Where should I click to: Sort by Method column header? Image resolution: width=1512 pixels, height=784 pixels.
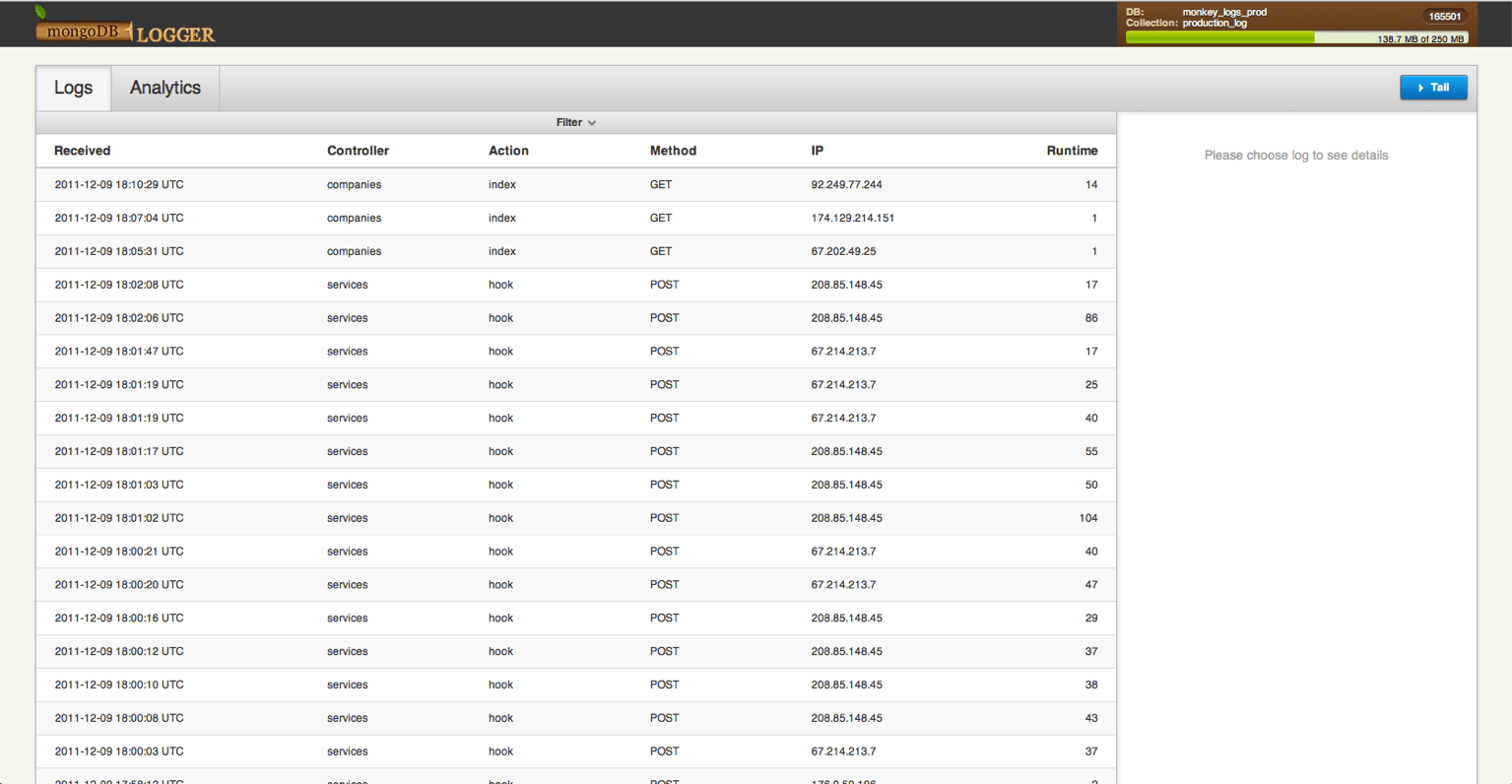tap(673, 151)
